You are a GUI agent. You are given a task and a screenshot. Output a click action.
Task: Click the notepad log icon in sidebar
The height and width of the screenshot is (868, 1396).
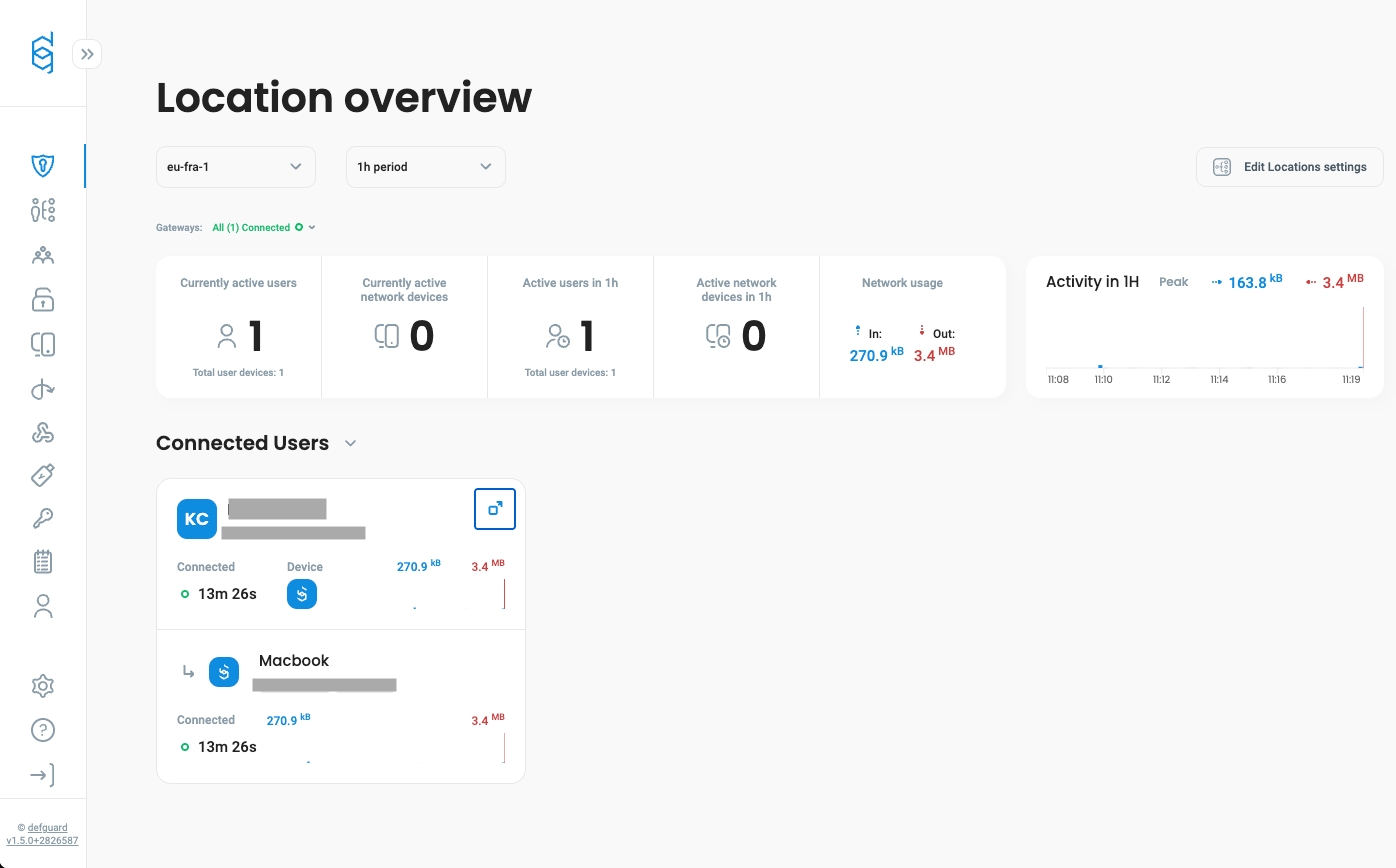click(x=42, y=562)
